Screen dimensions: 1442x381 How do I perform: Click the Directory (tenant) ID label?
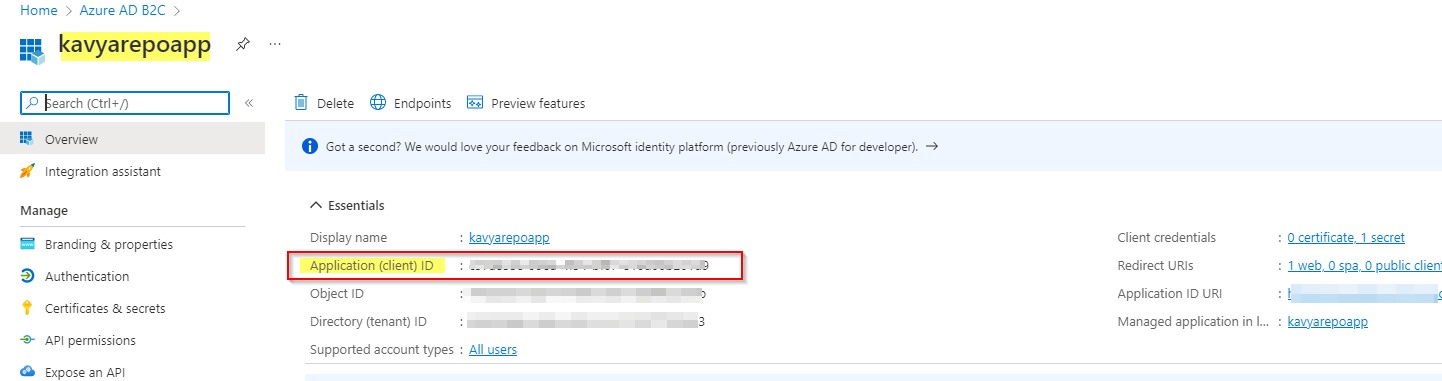[x=368, y=322]
